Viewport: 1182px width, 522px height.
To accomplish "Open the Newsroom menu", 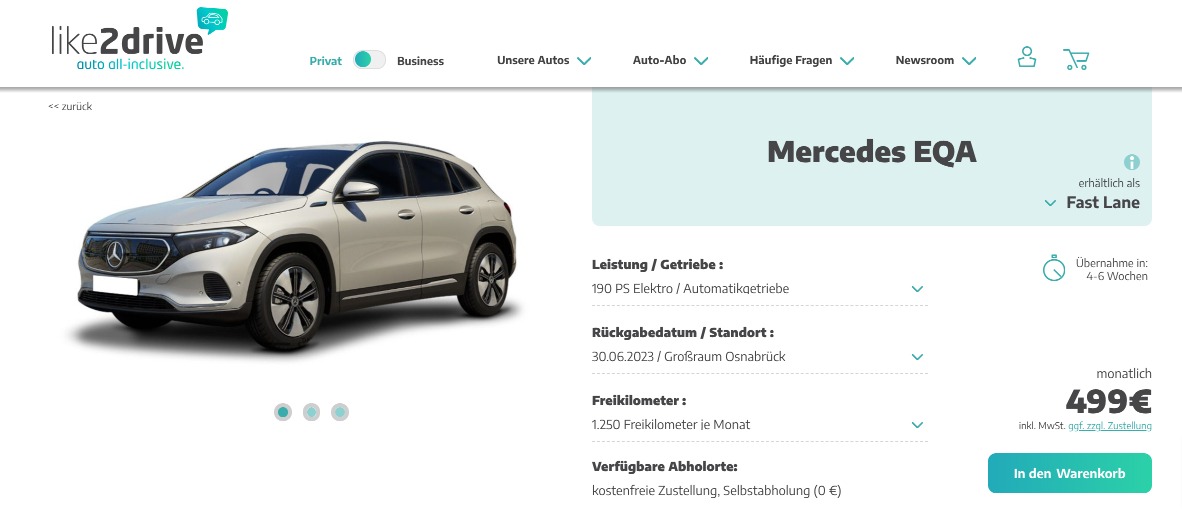I will [x=935, y=60].
